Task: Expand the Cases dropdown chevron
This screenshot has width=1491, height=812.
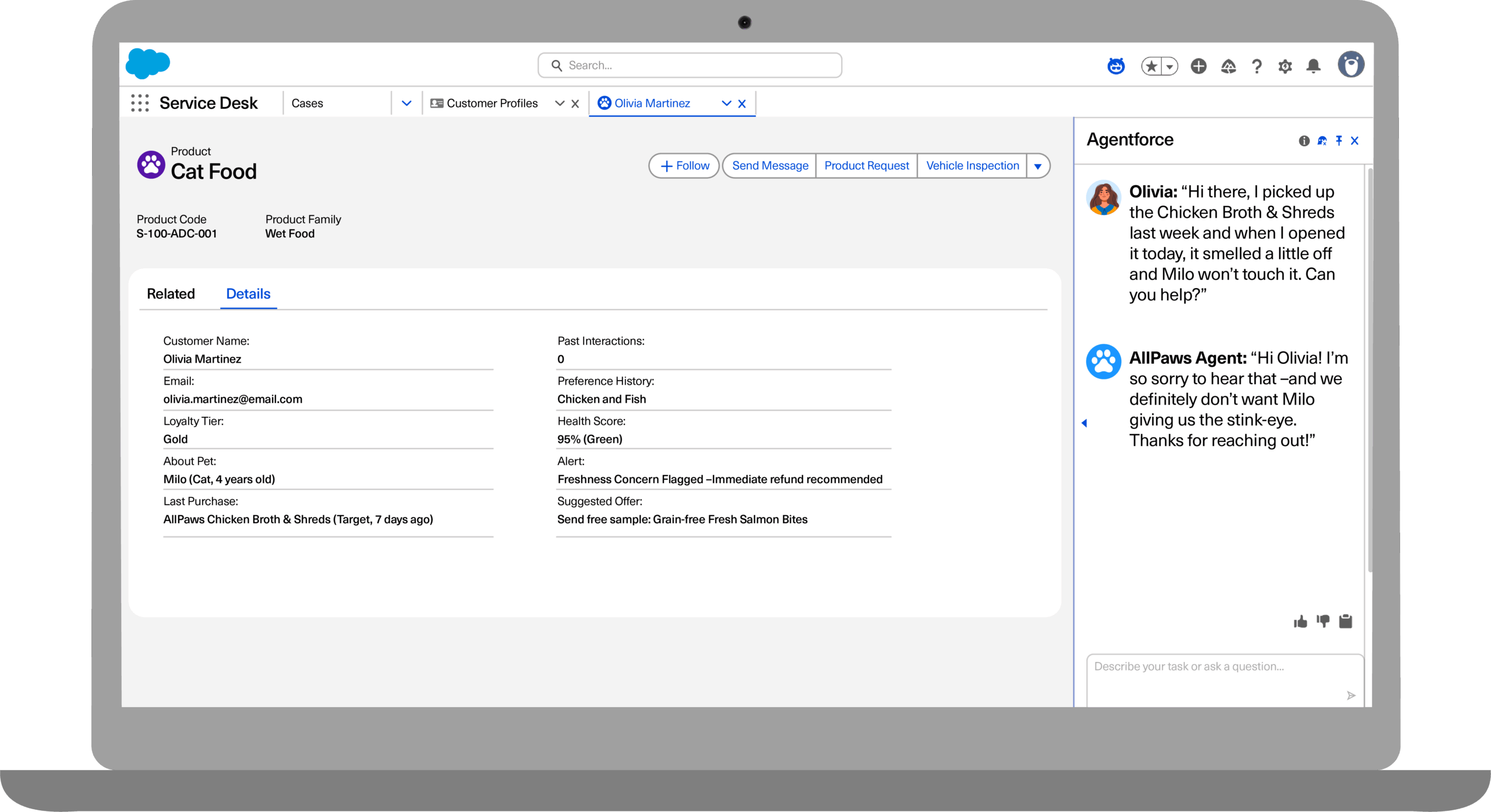Action: tap(407, 103)
